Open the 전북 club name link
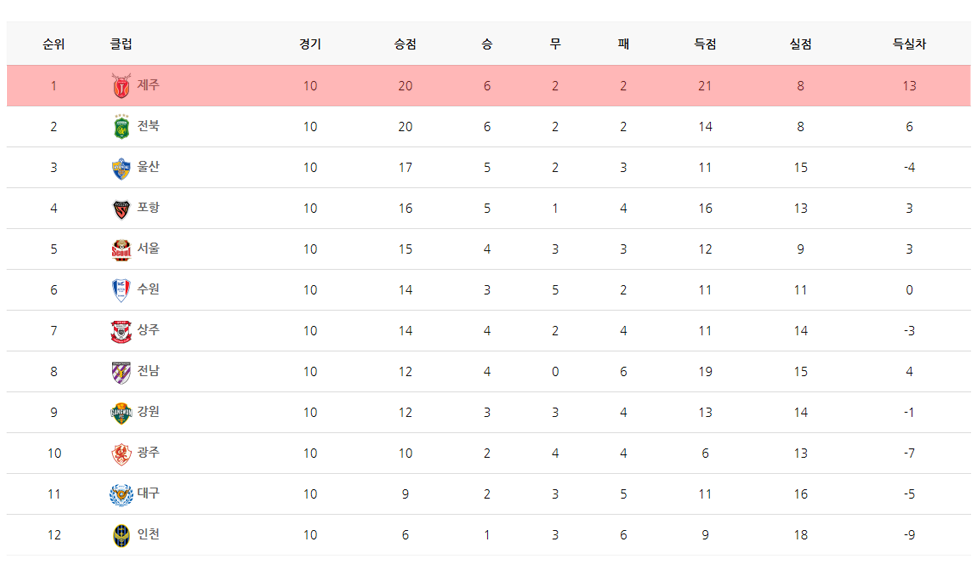 pos(148,126)
